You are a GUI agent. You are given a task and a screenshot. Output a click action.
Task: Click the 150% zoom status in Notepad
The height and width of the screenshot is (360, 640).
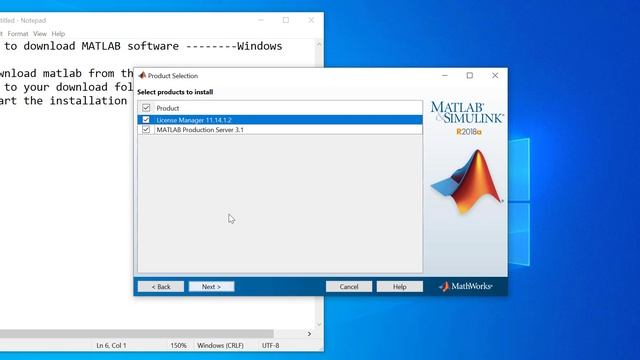pyautogui.click(x=178, y=345)
